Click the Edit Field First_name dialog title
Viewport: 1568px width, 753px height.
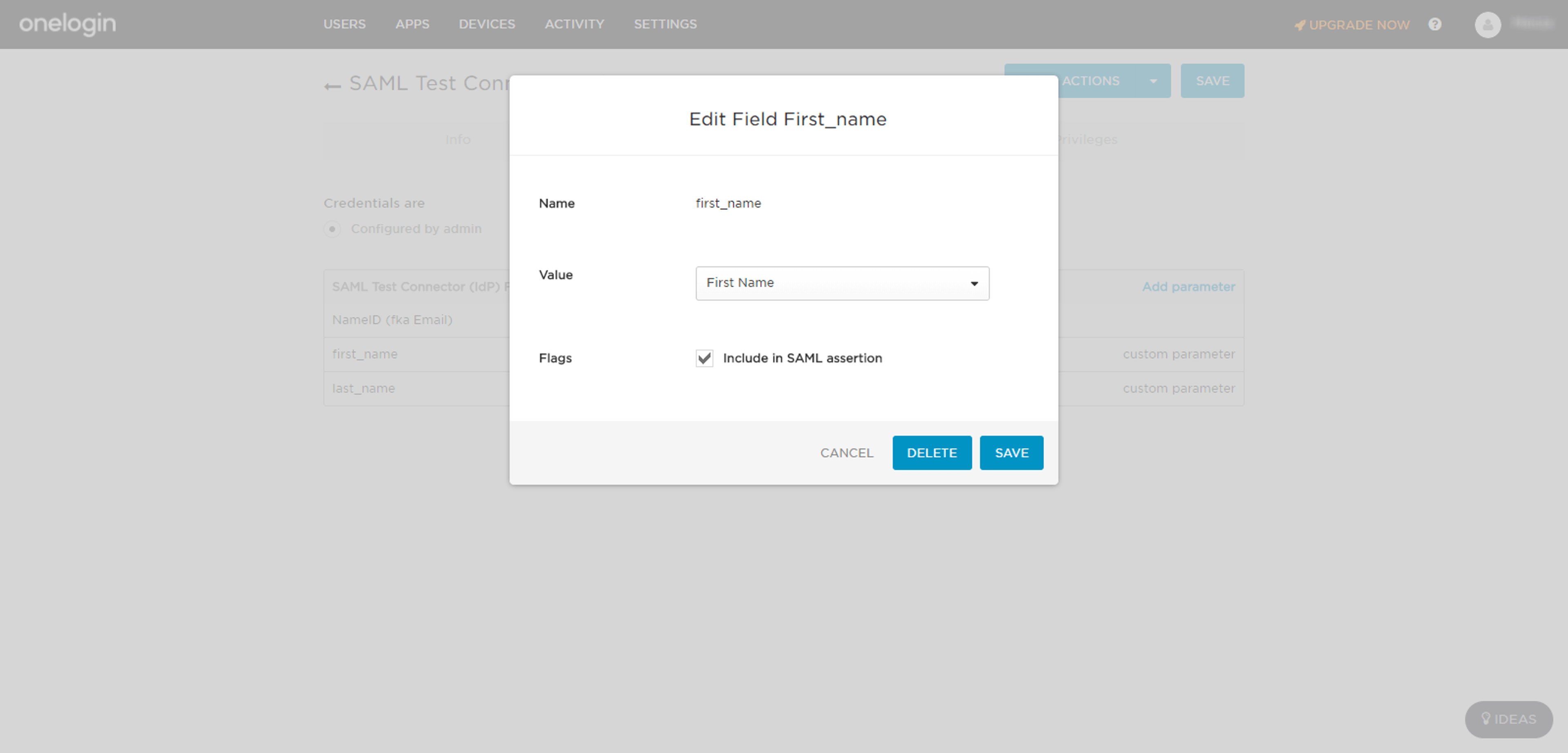pos(787,119)
